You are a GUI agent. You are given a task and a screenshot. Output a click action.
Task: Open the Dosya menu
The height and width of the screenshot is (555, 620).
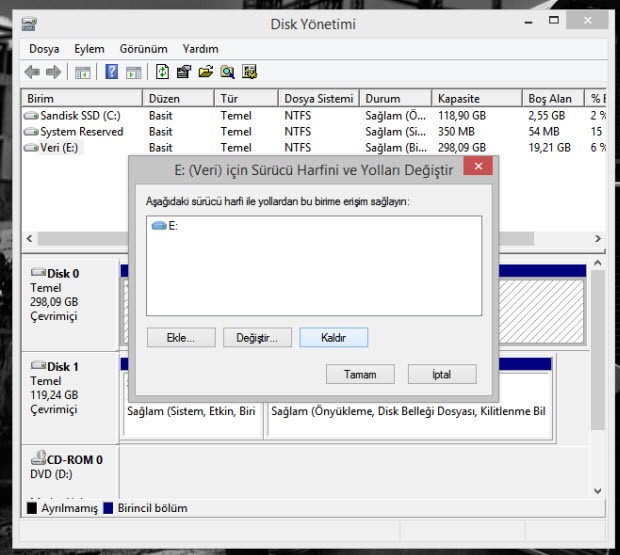tap(44, 48)
